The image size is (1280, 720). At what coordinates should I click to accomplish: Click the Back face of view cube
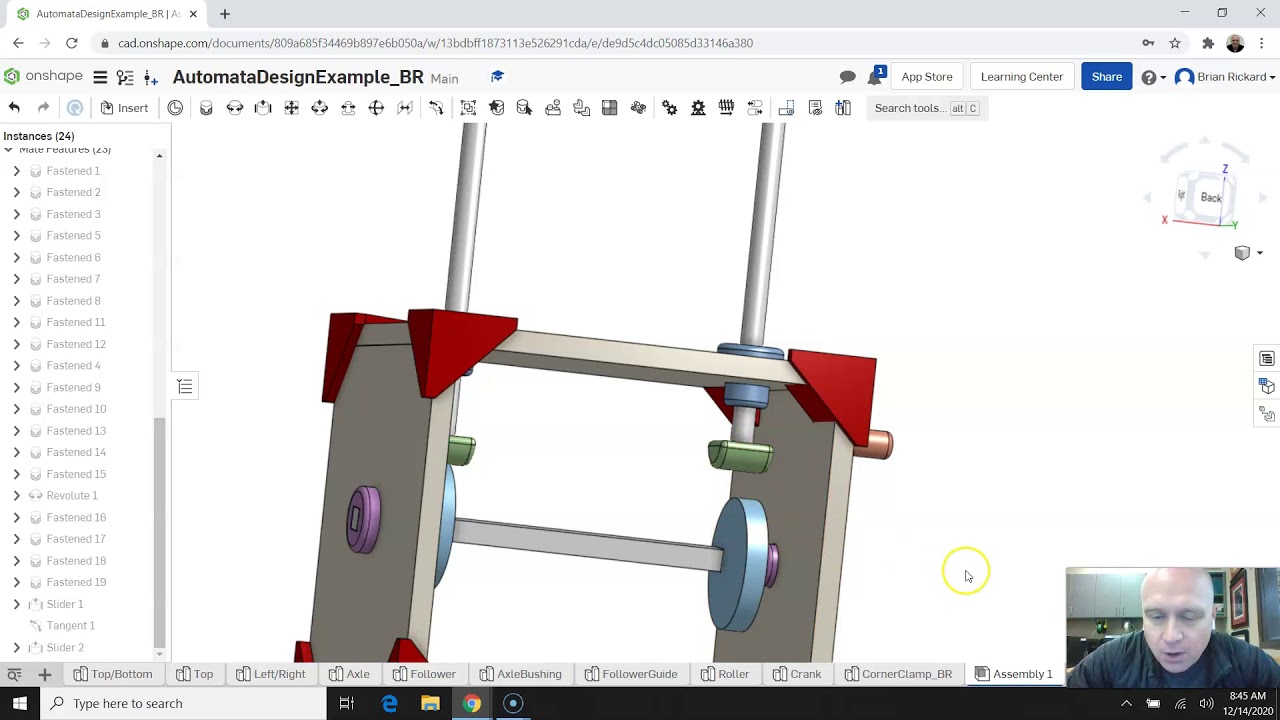[1211, 197]
